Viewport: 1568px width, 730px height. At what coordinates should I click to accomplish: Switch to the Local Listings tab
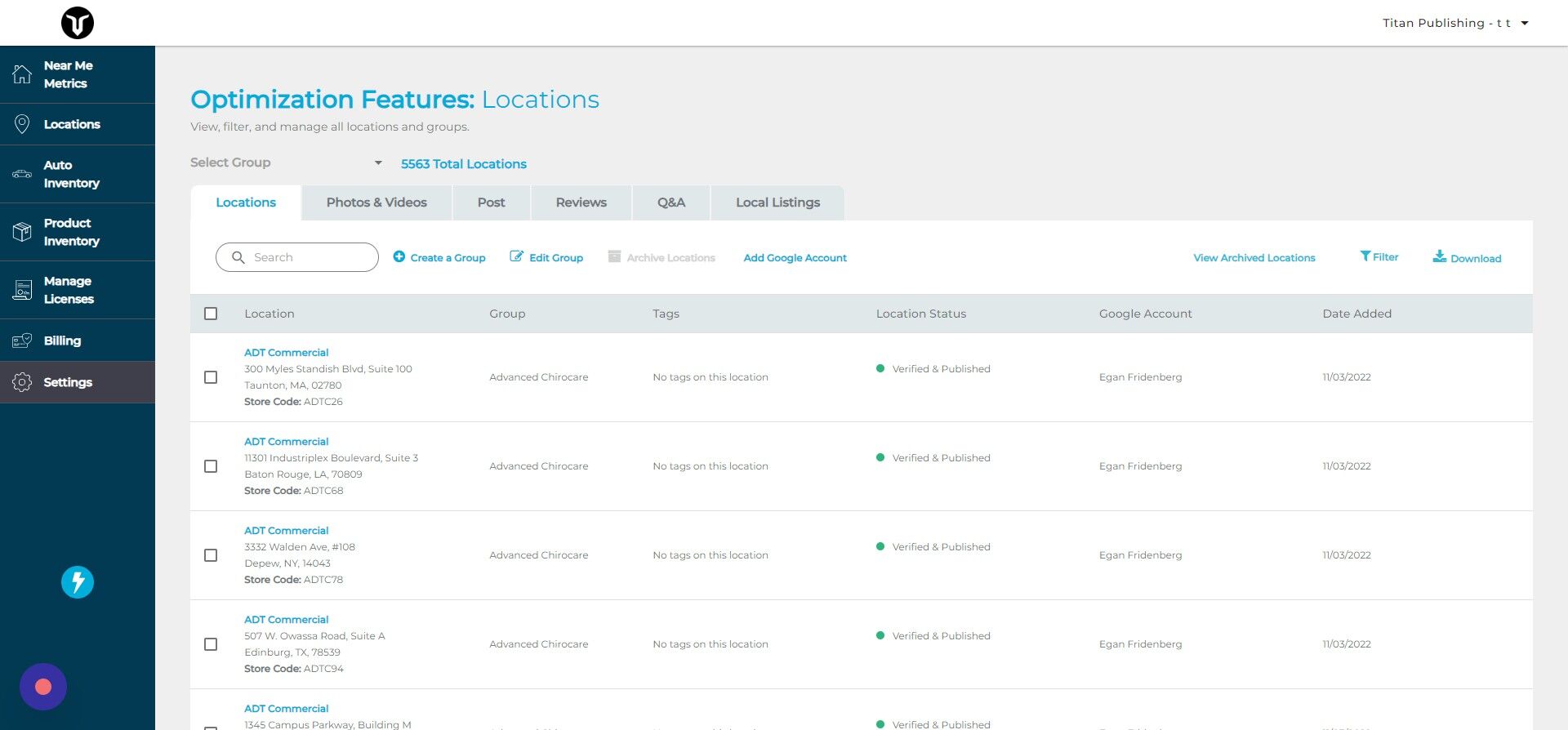pyautogui.click(x=777, y=203)
